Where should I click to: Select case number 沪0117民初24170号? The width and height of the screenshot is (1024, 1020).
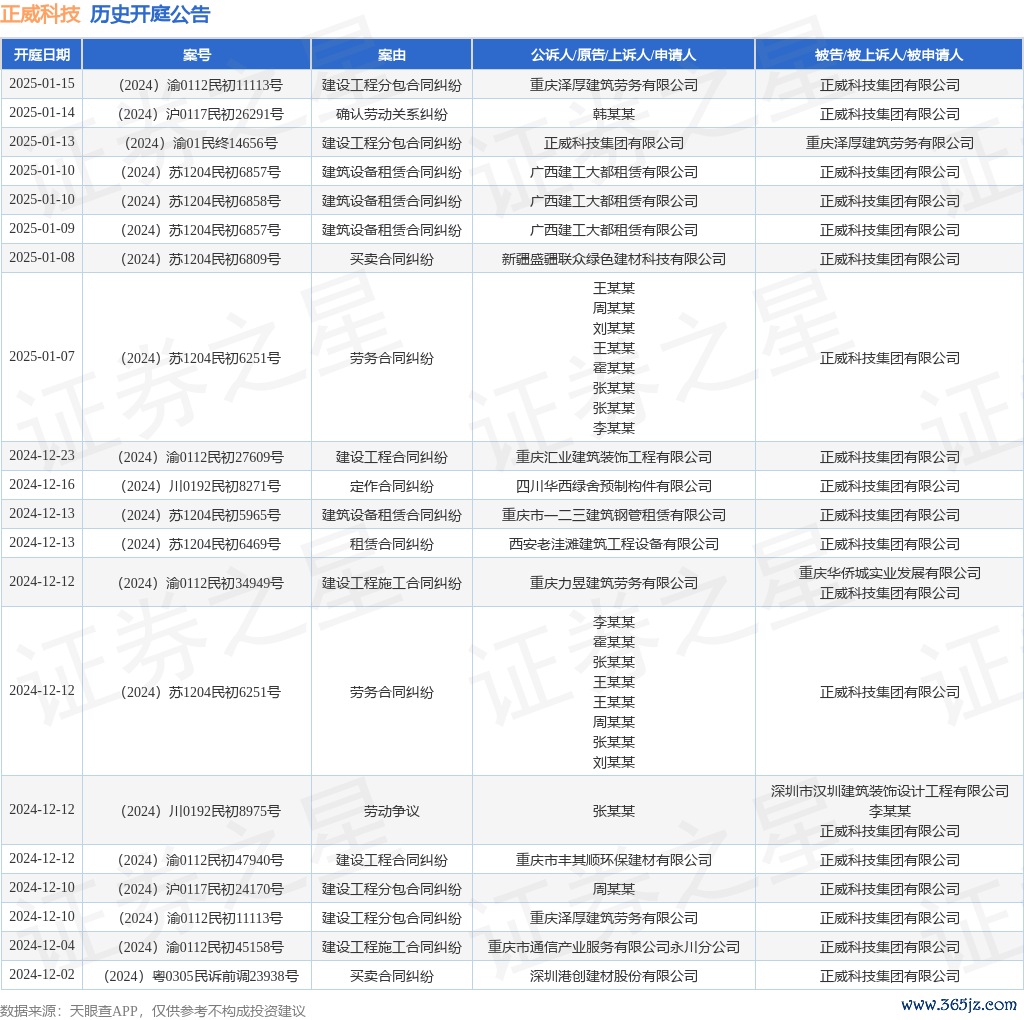[x=201, y=889]
